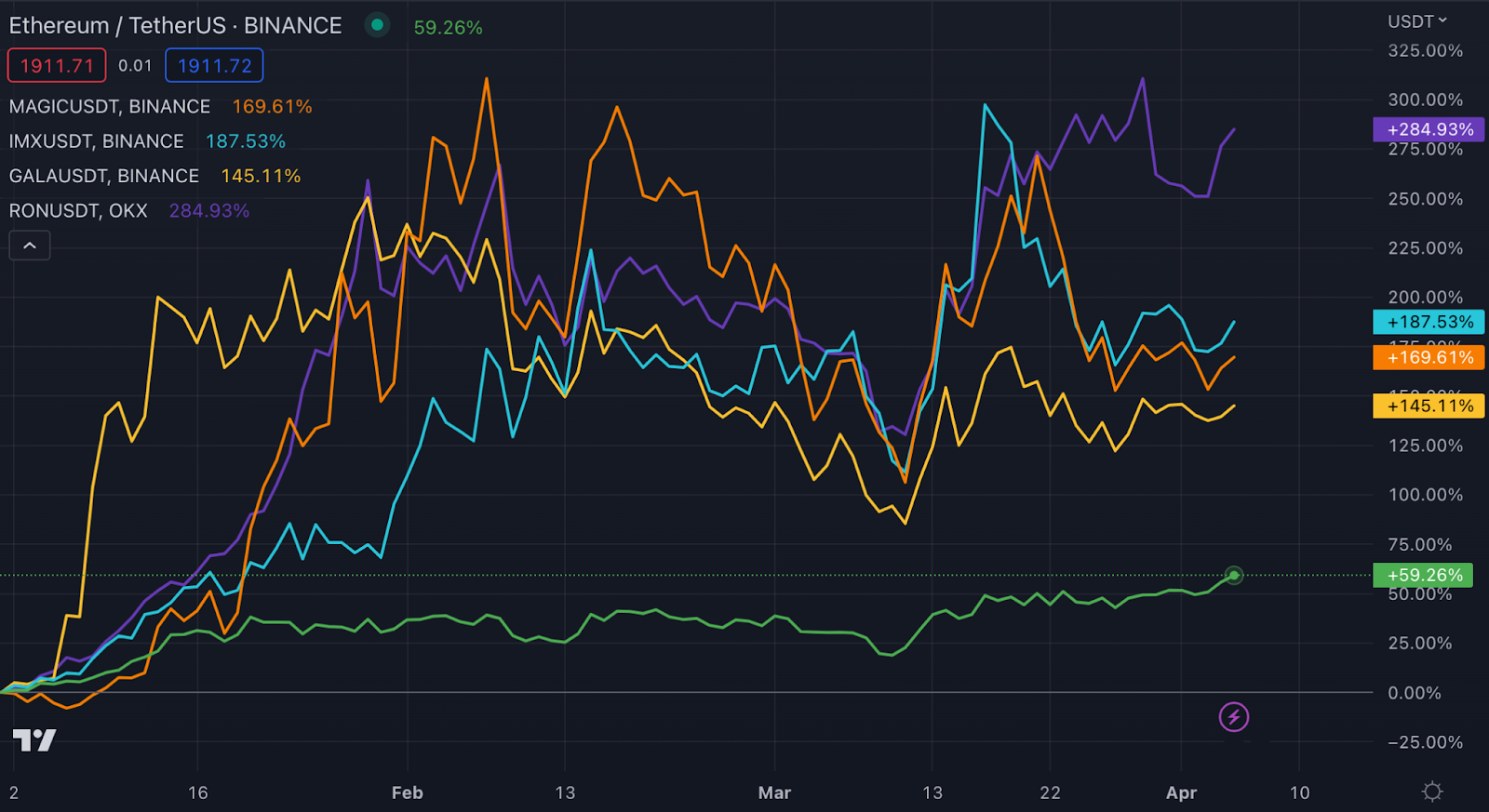This screenshot has width=1489, height=812.
Task: Open chart settings gear icon
Action: (1432, 792)
